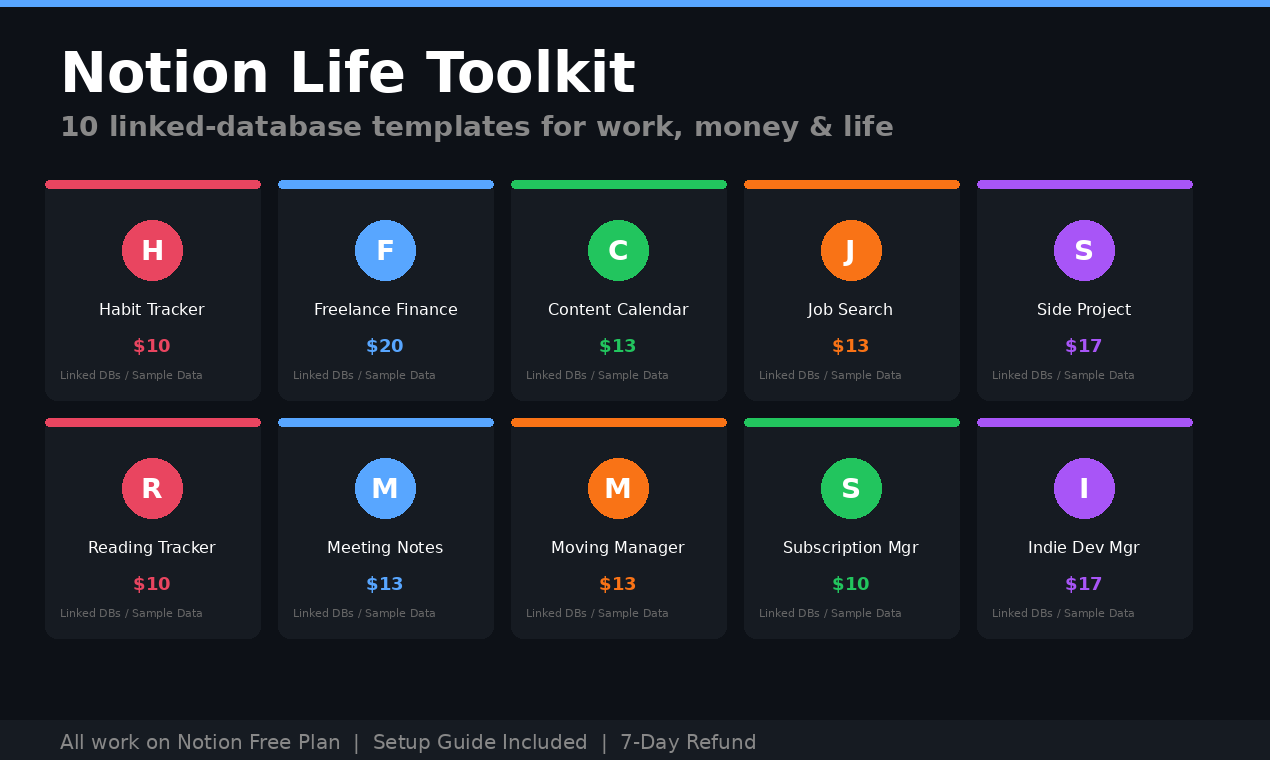Screen dimensions: 1270x760
Task: Click the green S Subscription Mgr icon
Action: point(851,489)
